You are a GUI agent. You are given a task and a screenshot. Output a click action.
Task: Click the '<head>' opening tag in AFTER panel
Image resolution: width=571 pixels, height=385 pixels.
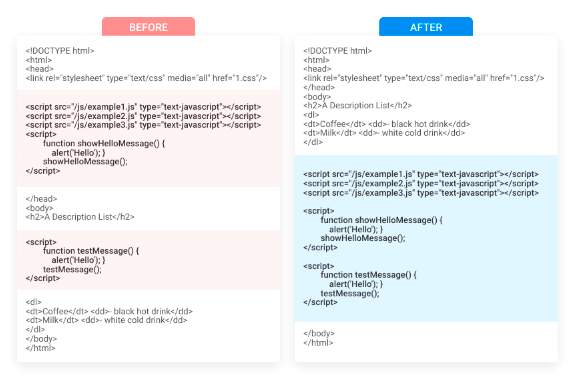click(317, 69)
